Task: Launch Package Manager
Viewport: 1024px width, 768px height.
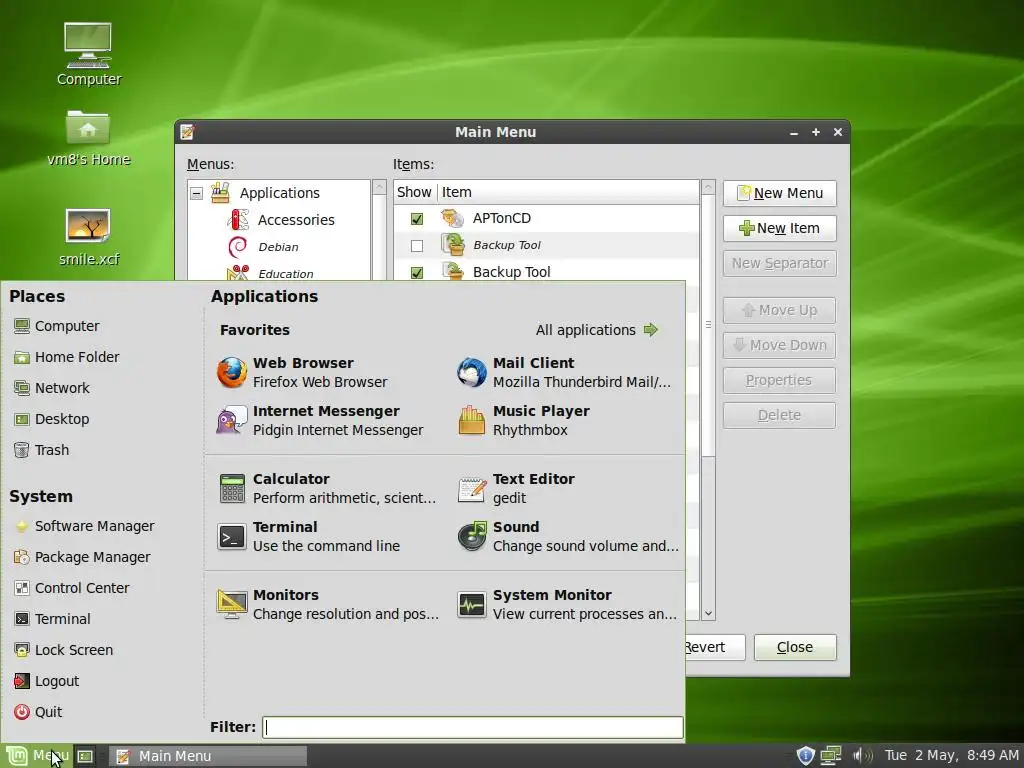Action: tap(82, 557)
